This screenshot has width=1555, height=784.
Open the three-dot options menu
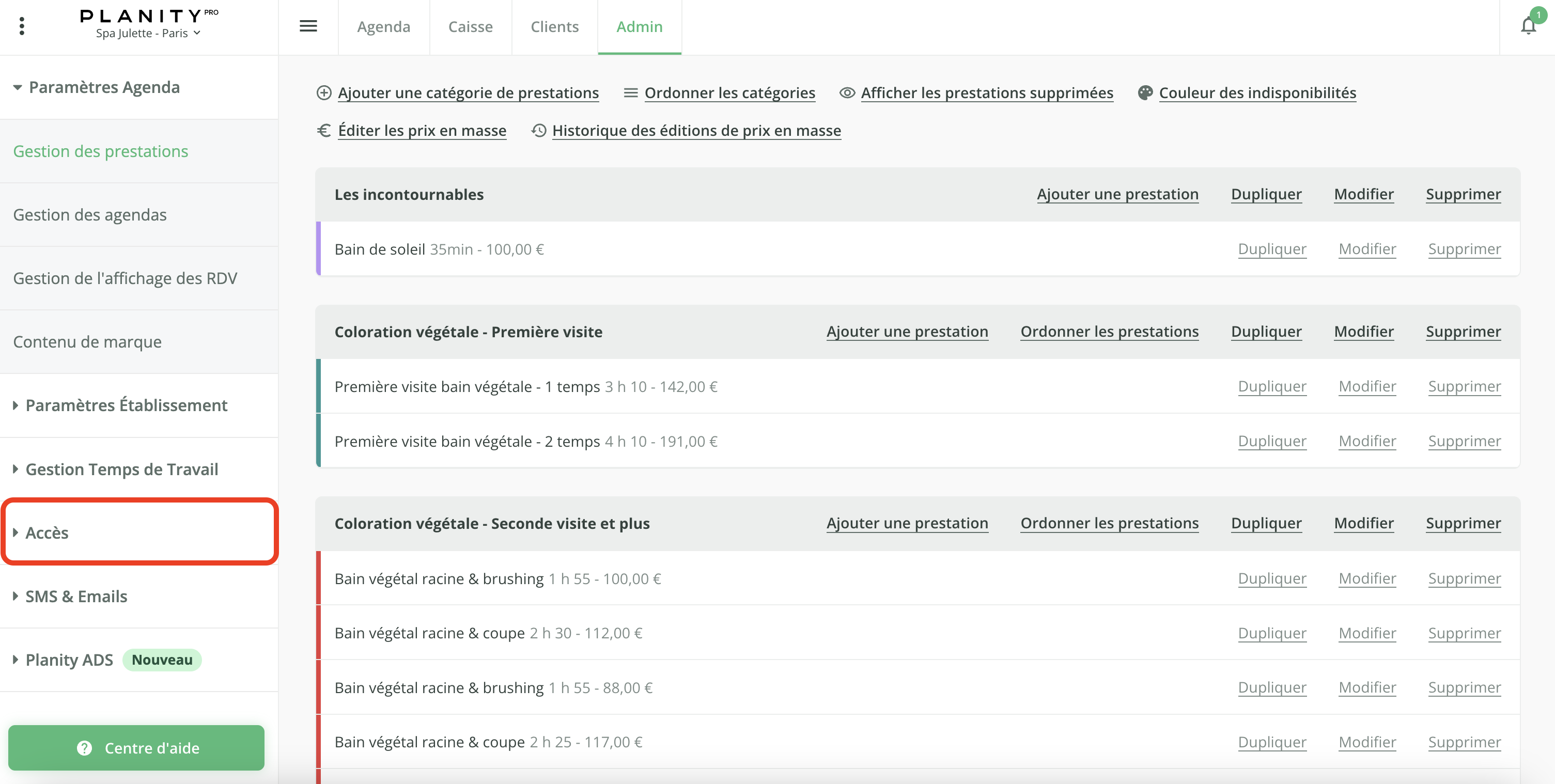pyautogui.click(x=22, y=26)
